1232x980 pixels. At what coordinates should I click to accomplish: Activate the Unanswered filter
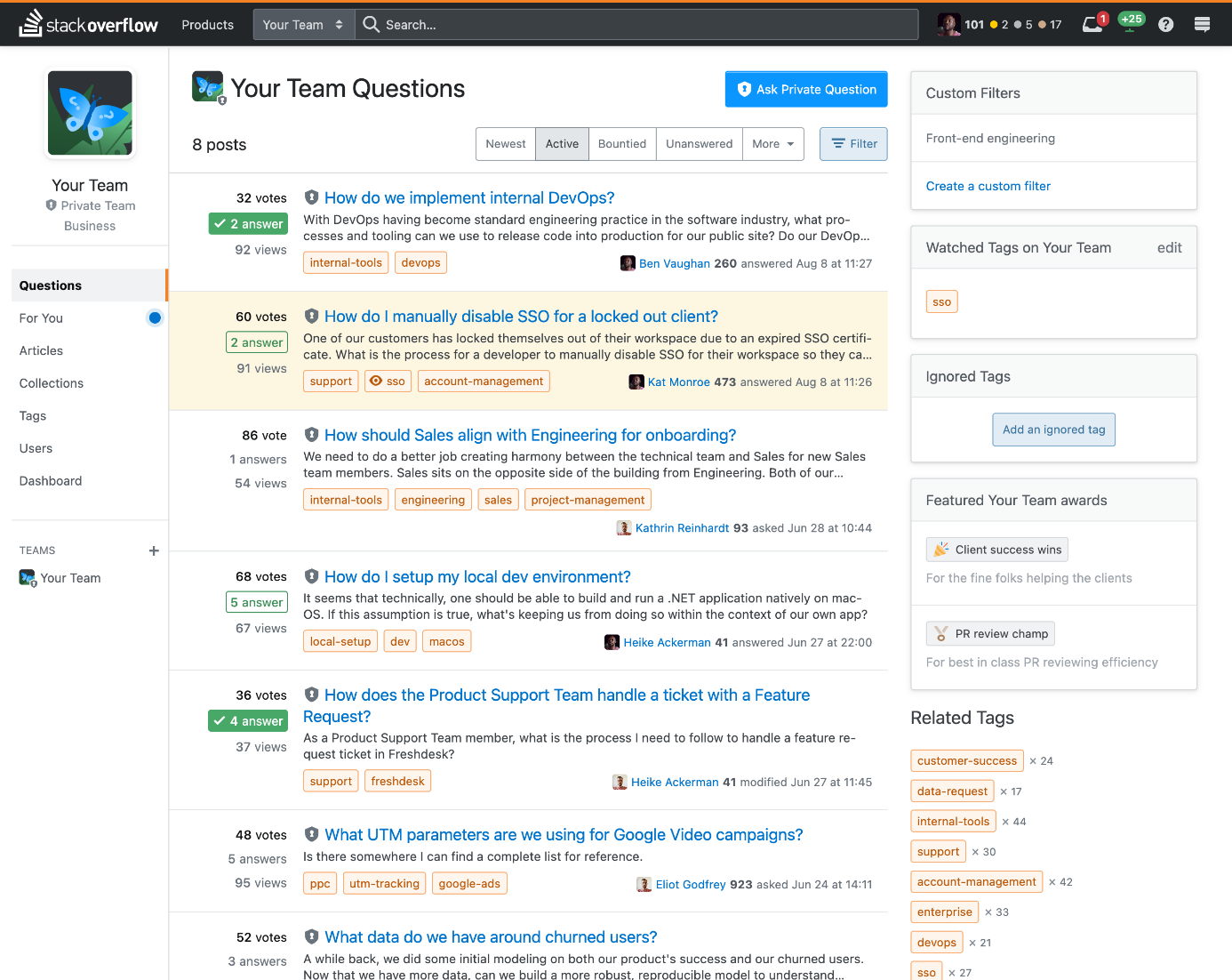pos(699,143)
